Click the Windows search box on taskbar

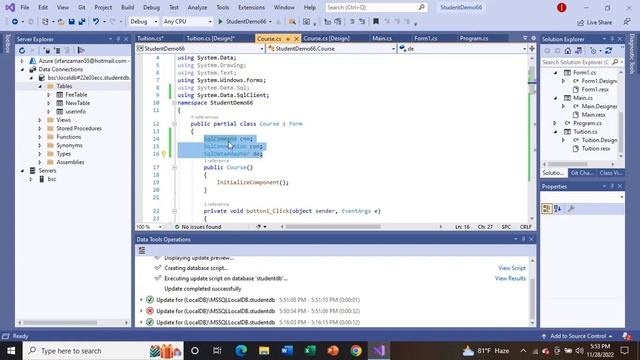103,351
